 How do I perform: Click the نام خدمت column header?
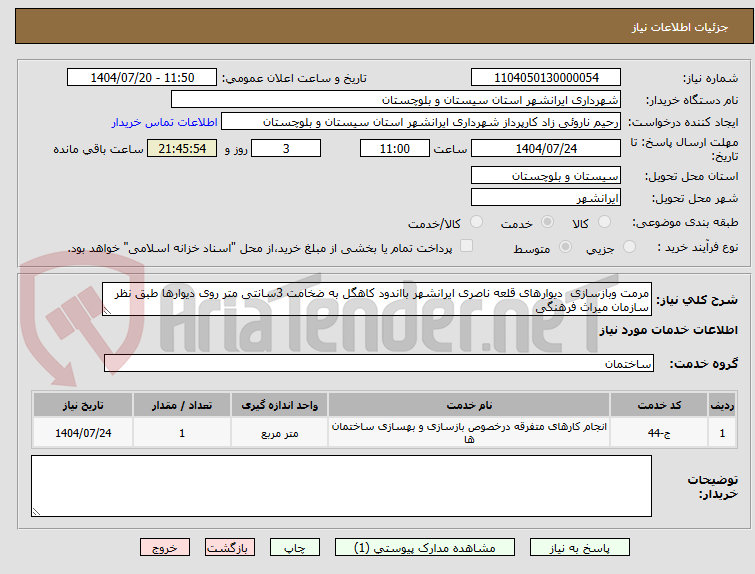[469, 405]
